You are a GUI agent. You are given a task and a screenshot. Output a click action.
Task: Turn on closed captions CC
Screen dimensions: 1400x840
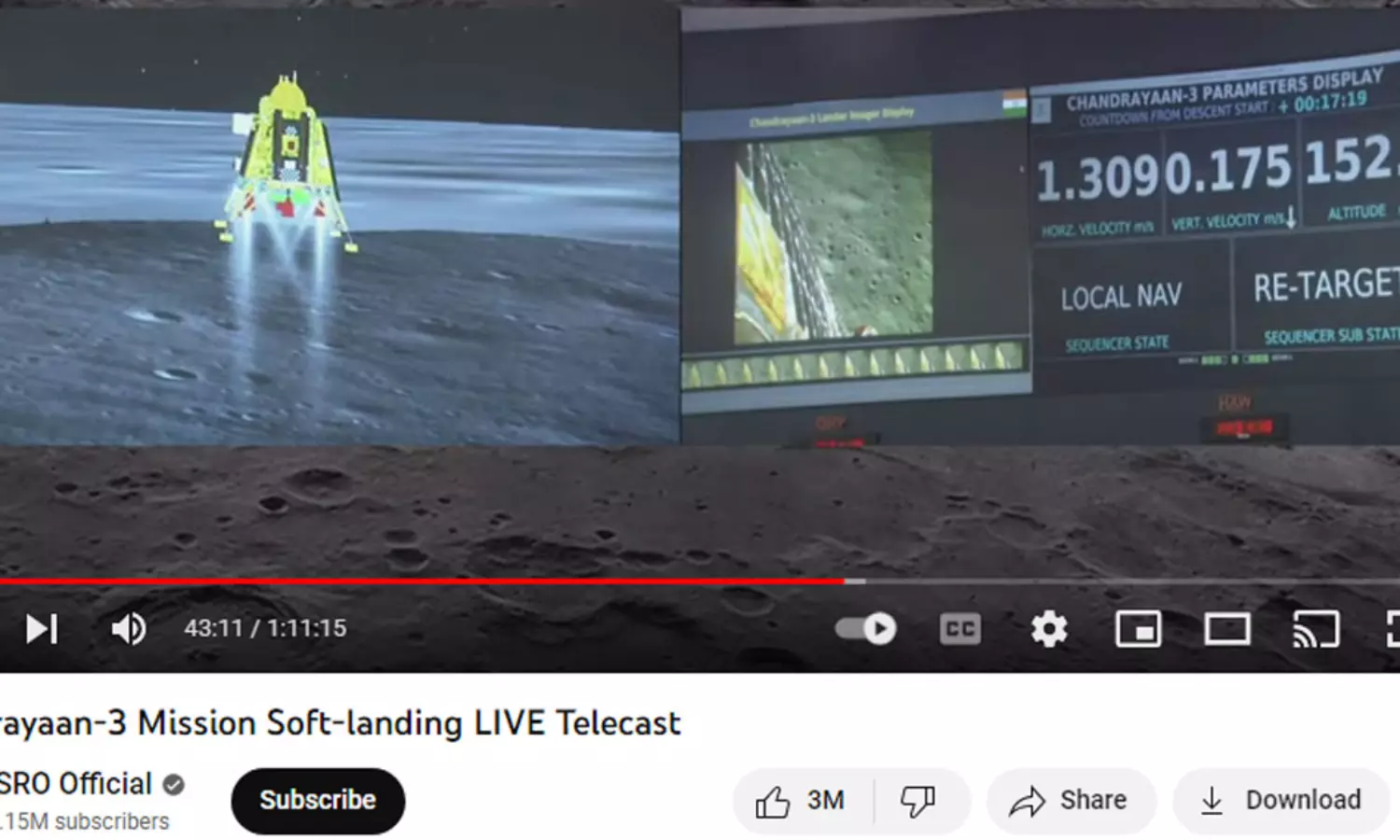click(x=960, y=629)
